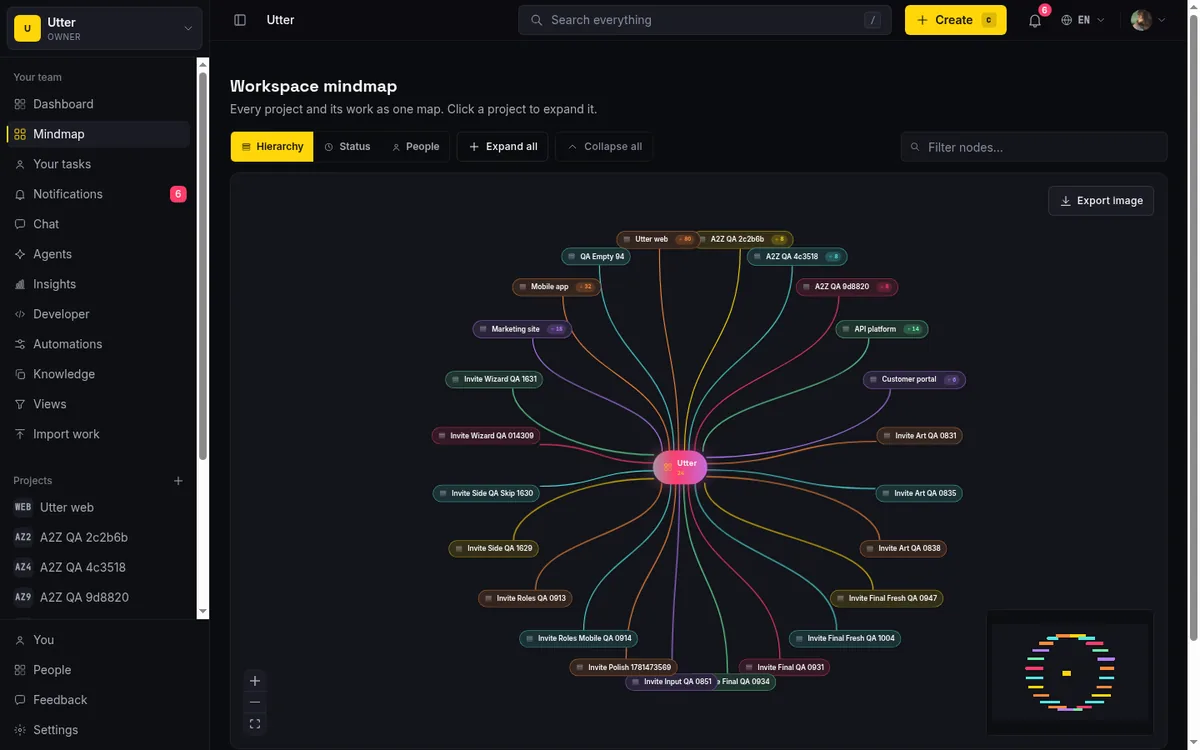
Task: Click Invite Final Fresh QA 0947 node
Action: 887,599
